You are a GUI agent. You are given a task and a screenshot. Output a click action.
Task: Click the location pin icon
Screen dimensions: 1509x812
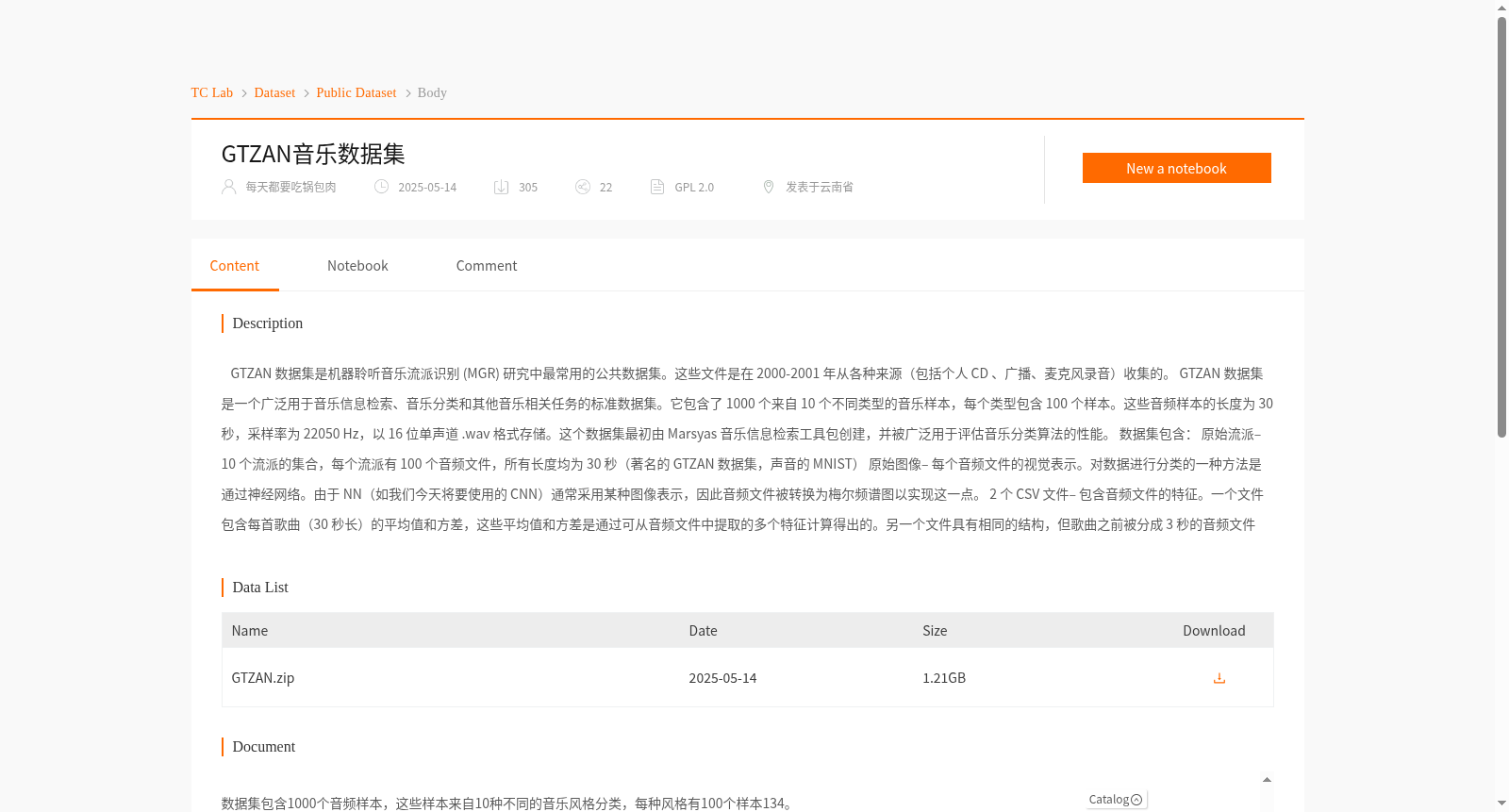click(768, 187)
